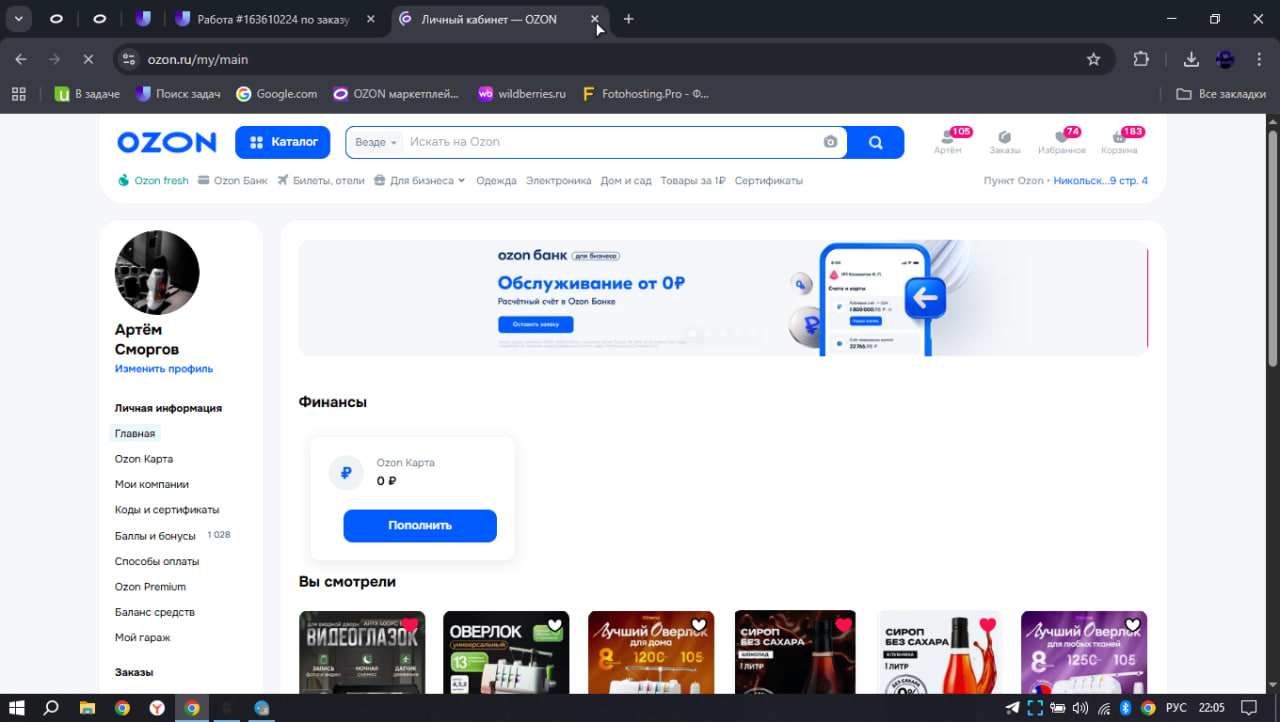Open the Никольск...9 стр. 4 pickup point link
1280x722 pixels.
[1100, 181]
